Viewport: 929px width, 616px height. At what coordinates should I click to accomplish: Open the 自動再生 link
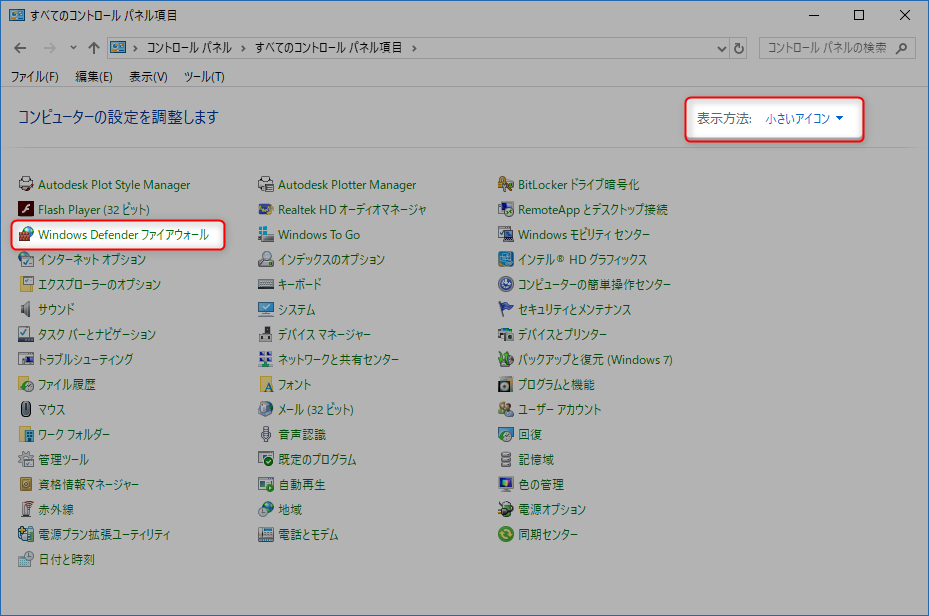pos(302,485)
